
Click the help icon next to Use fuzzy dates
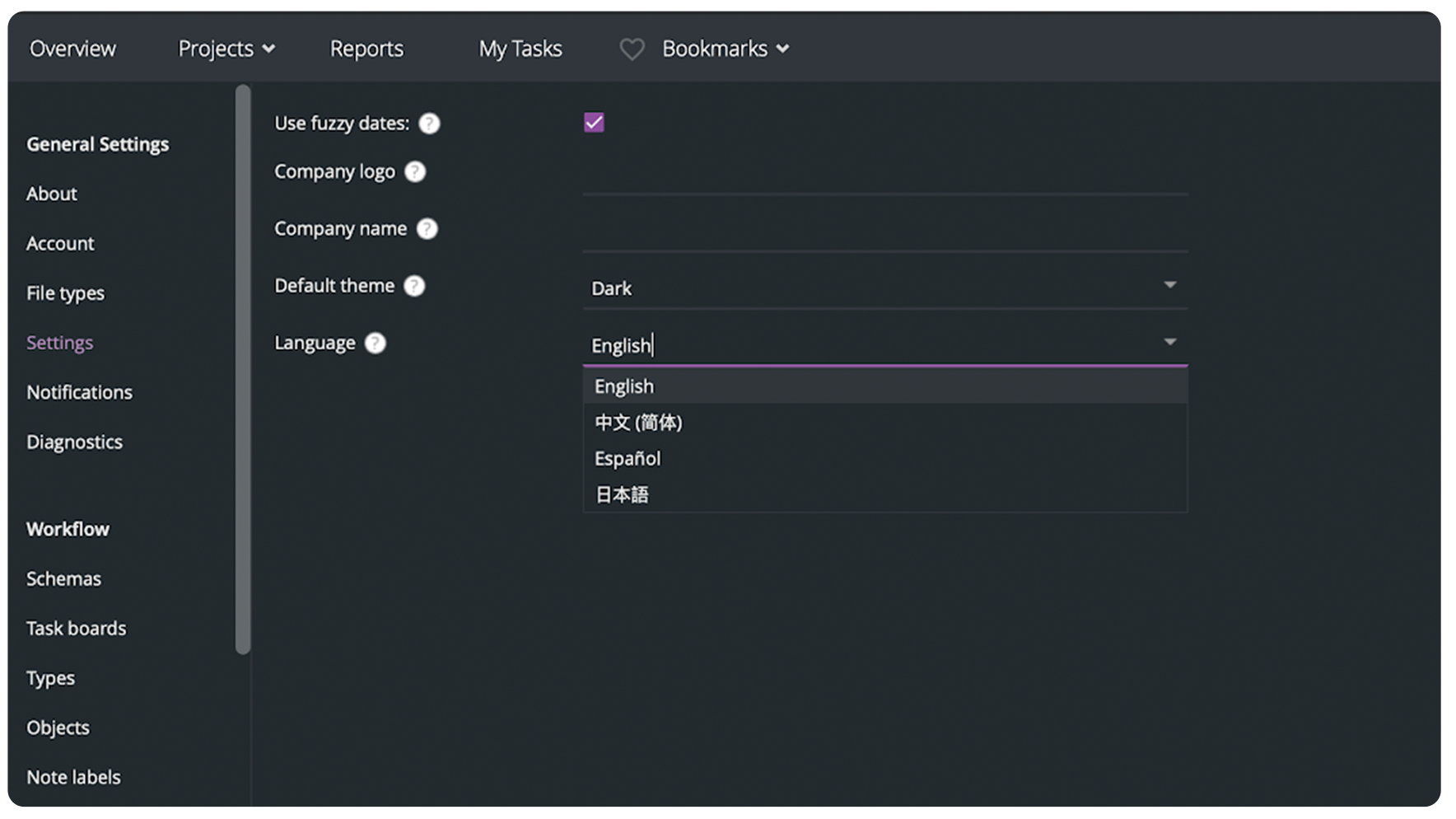click(429, 124)
